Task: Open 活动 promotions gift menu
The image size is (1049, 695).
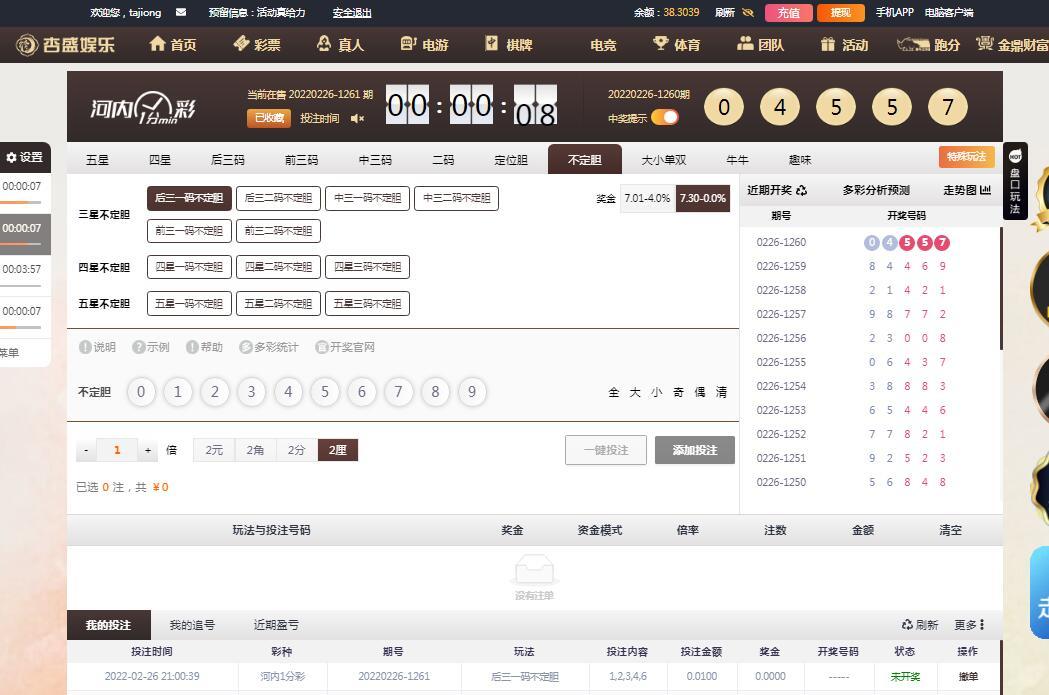Action: 844,44
